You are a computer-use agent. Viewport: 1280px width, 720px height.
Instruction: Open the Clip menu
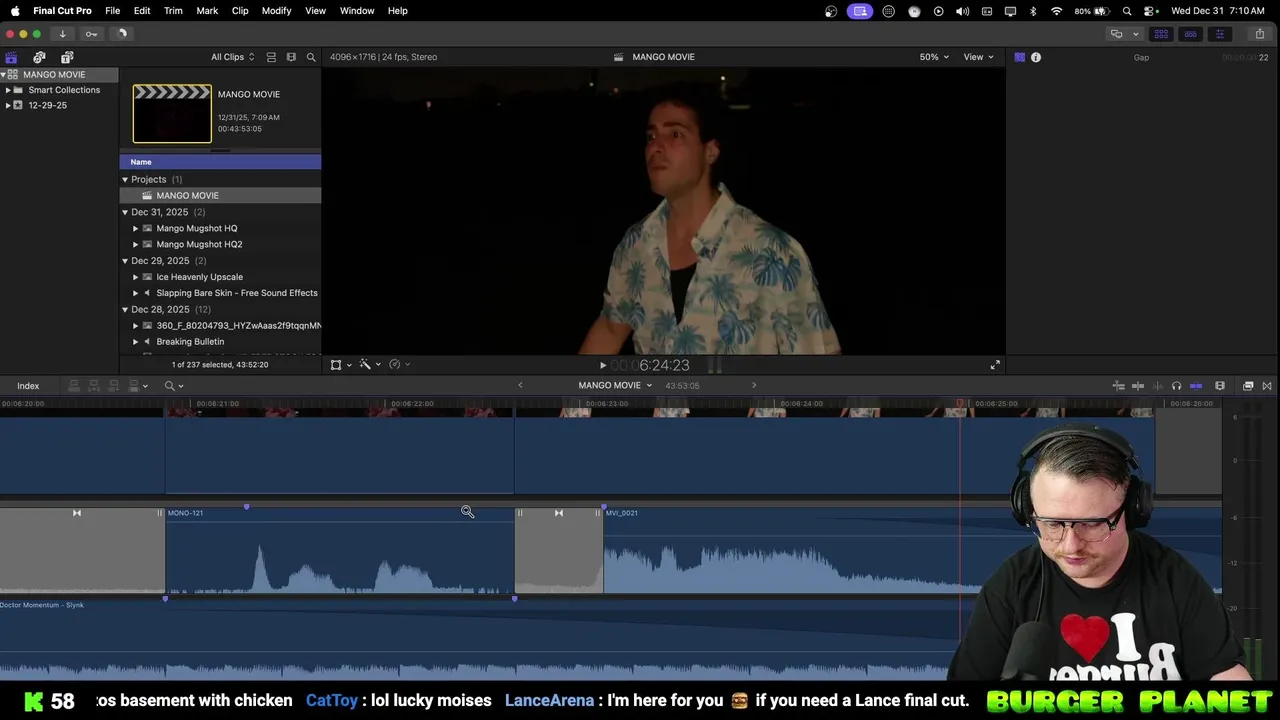point(240,11)
